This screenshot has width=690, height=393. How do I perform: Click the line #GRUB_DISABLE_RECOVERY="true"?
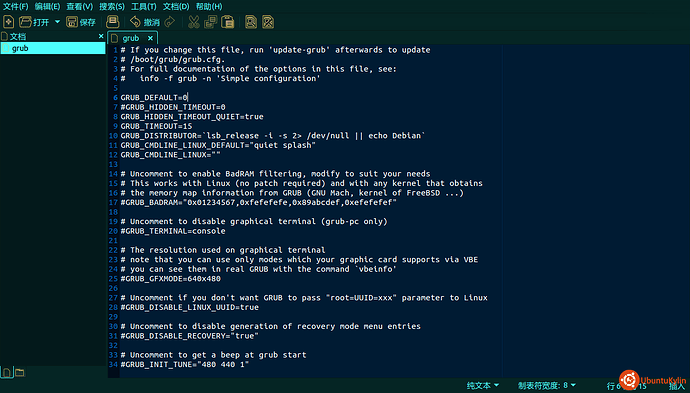click(190, 336)
